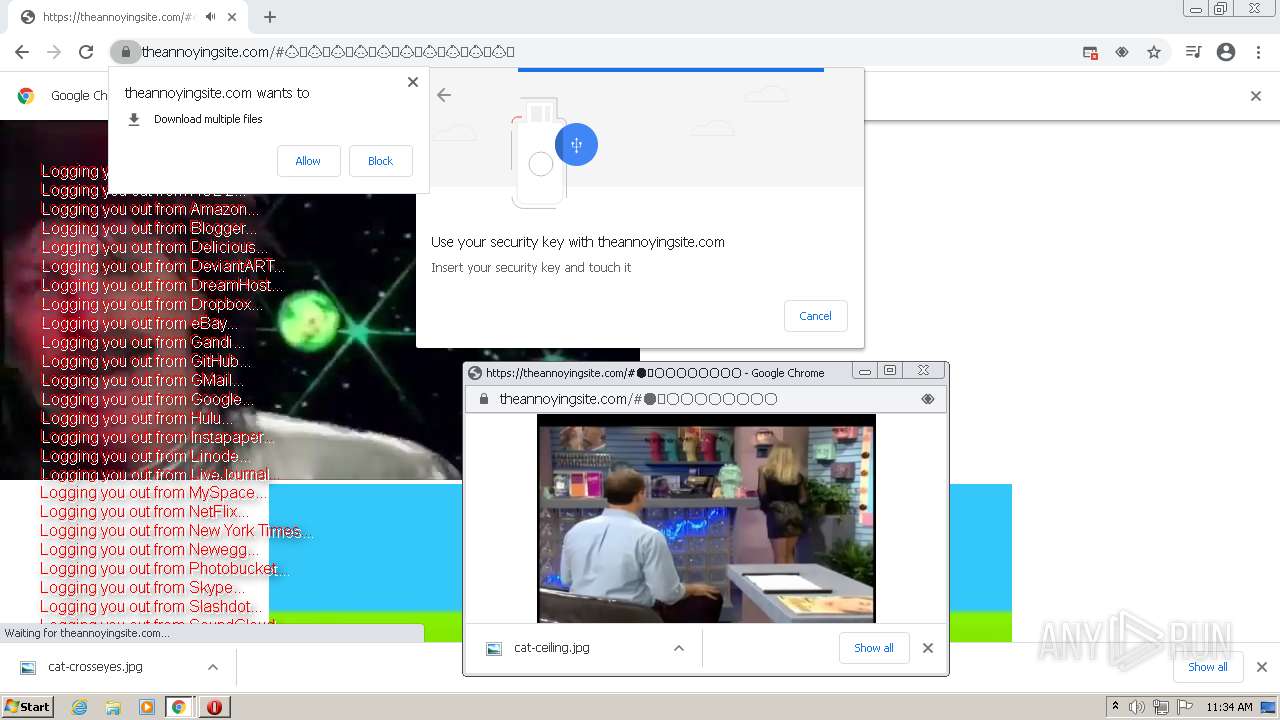Close the download permission popup
The image size is (1280, 720).
click(x=413, y=82)
